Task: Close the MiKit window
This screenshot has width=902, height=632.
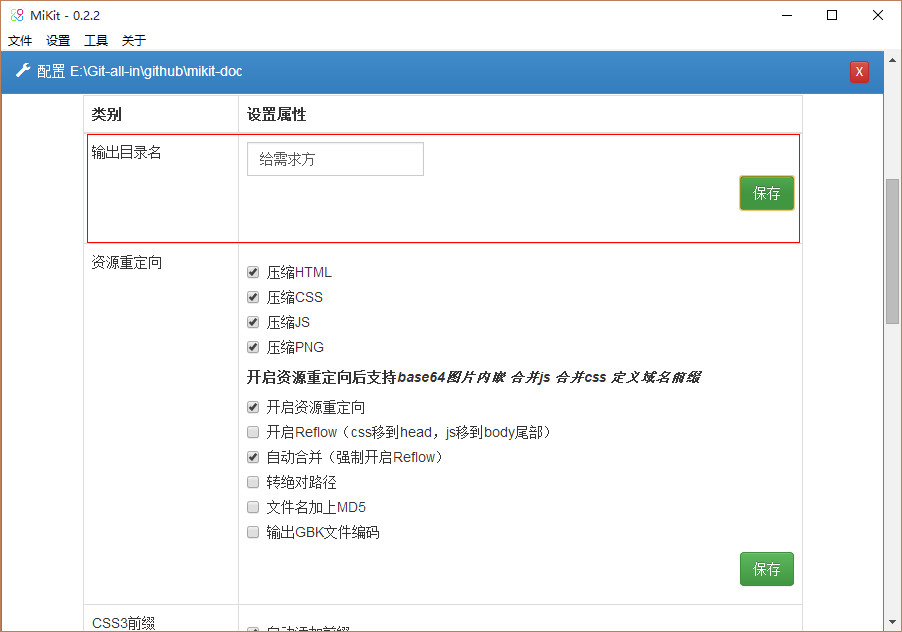Action: pos(878,15)
